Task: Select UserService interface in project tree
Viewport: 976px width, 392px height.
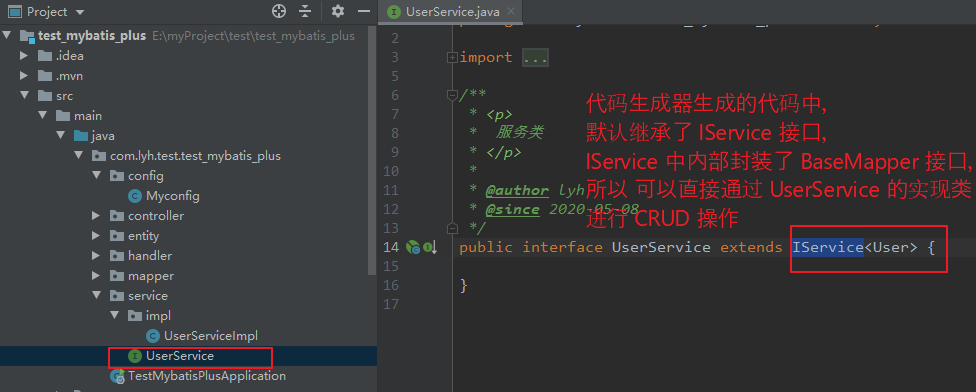Action: point(180,357)
